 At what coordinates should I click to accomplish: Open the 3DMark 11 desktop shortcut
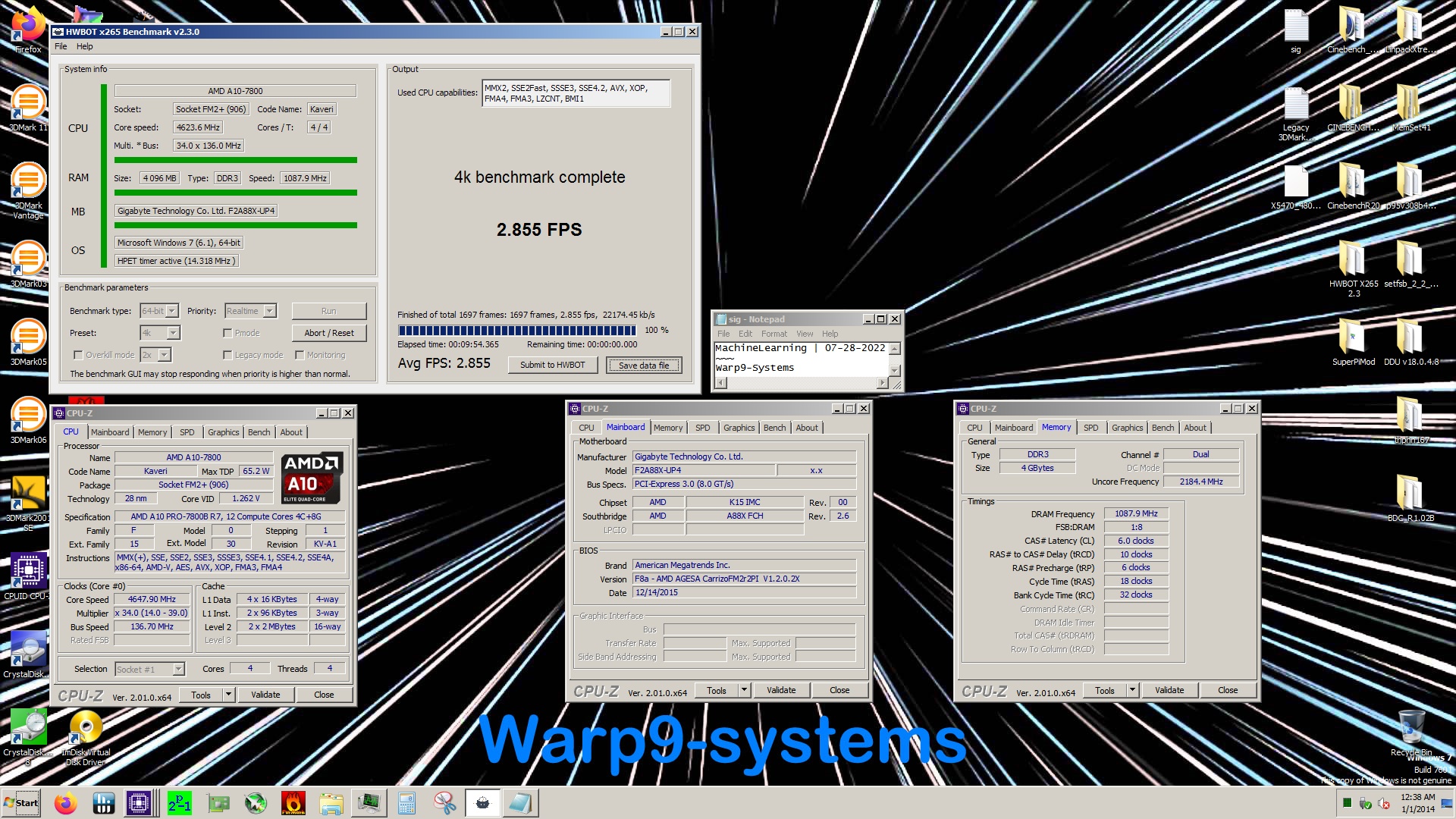(x=28, y=108)
